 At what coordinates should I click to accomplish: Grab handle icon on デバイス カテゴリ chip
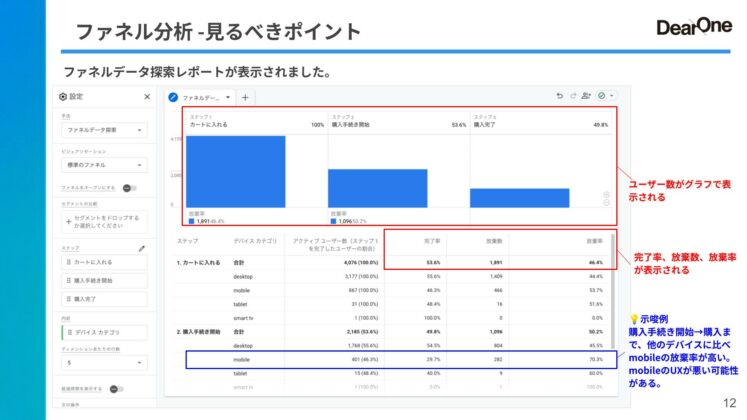(x=70, y=332)
